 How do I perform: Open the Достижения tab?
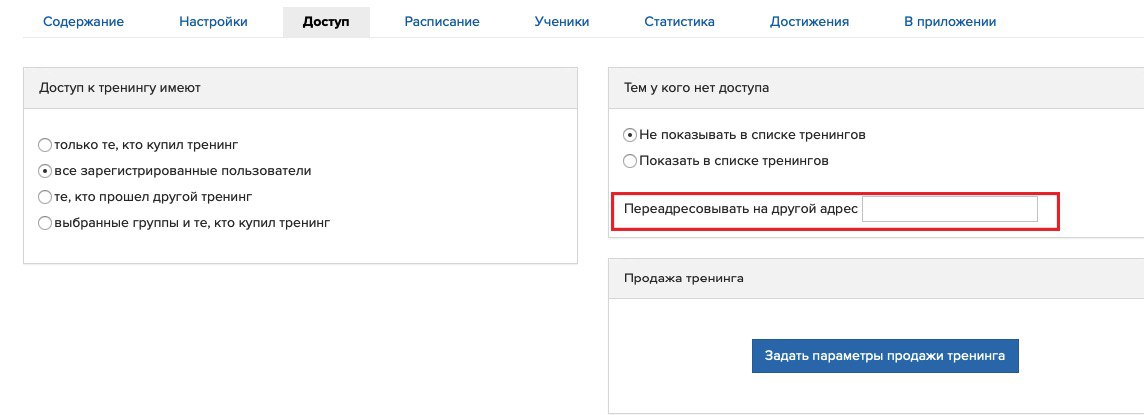pyautogui.click(x=809, y=22)
